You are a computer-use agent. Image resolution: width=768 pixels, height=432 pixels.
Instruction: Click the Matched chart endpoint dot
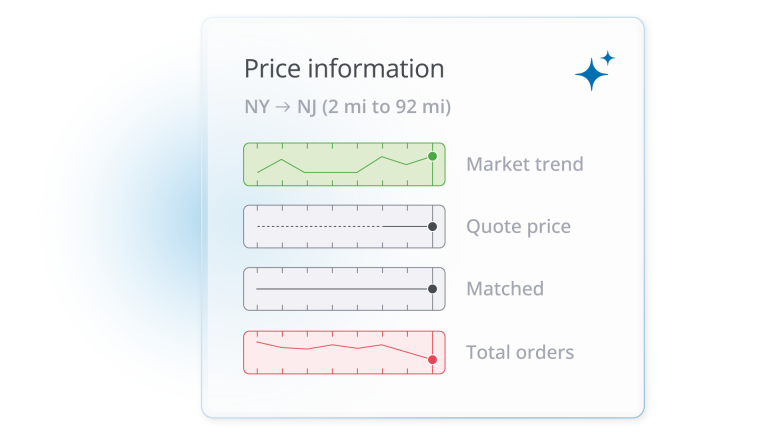pyautogui.click(x=432, y=289)
